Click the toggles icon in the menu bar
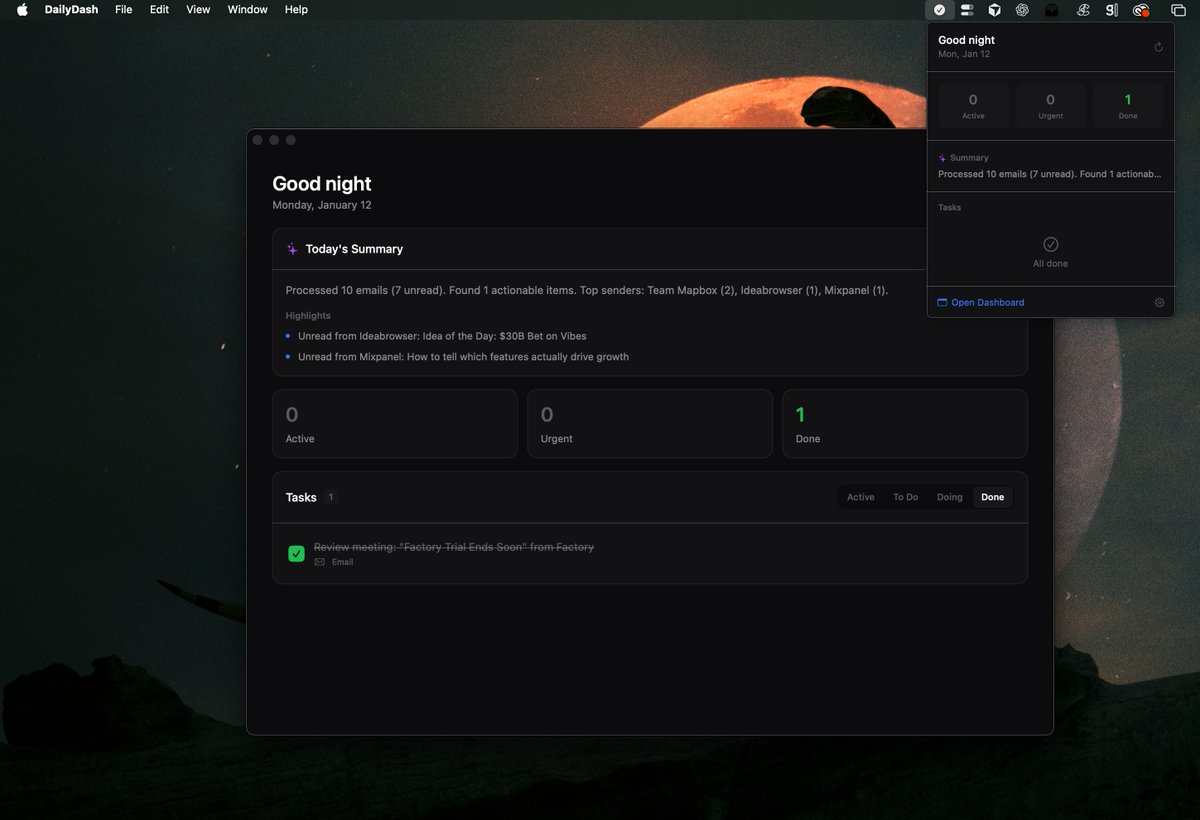 [967, 9]
